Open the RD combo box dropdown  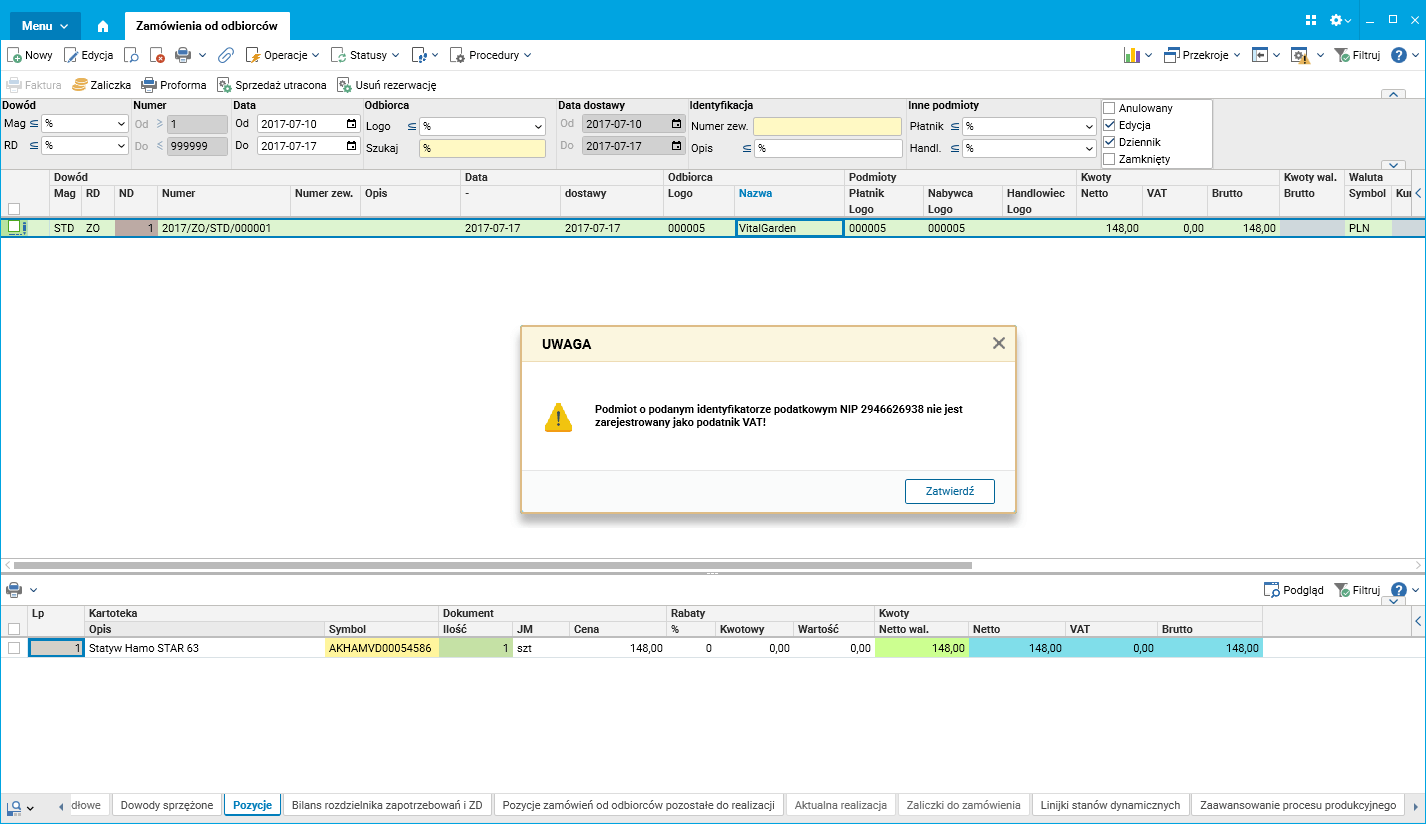[x=121, y=146]
